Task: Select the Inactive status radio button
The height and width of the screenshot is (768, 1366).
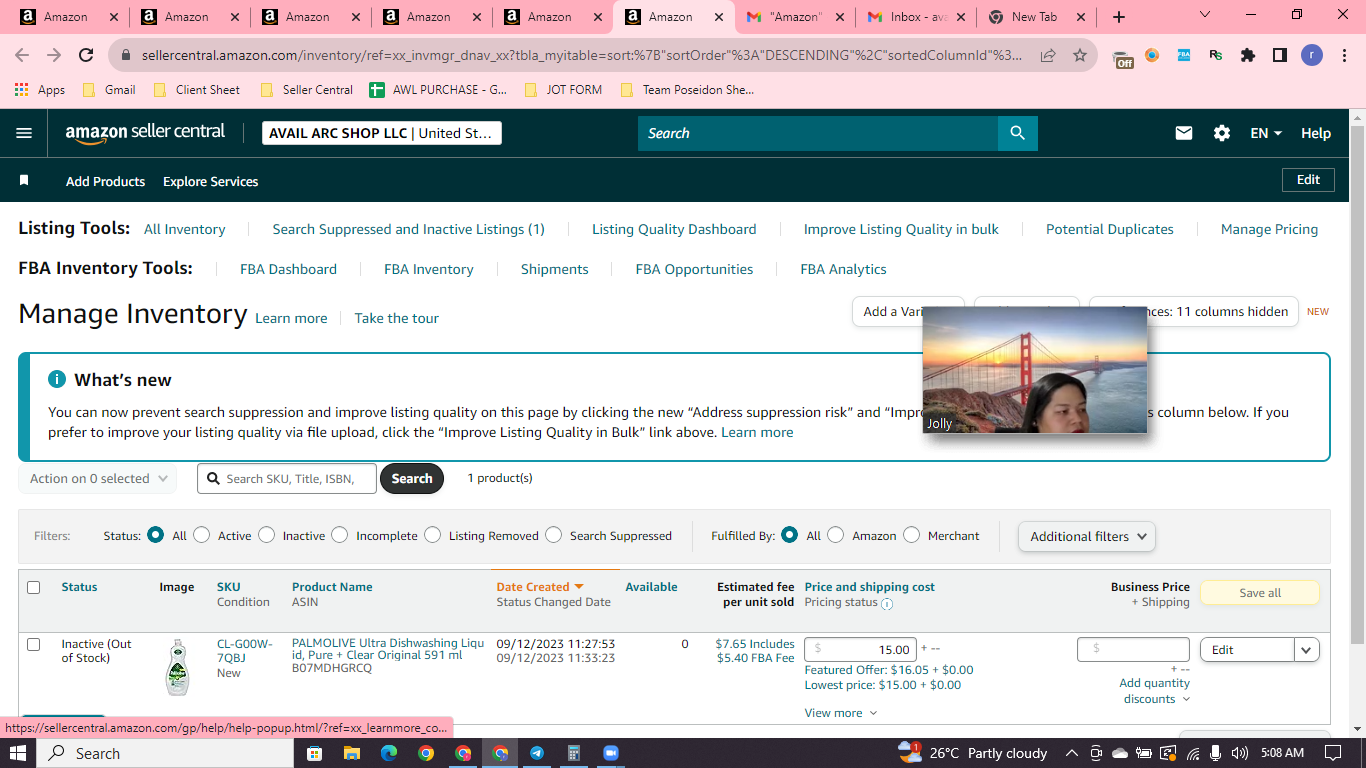Action: point(266,535)
